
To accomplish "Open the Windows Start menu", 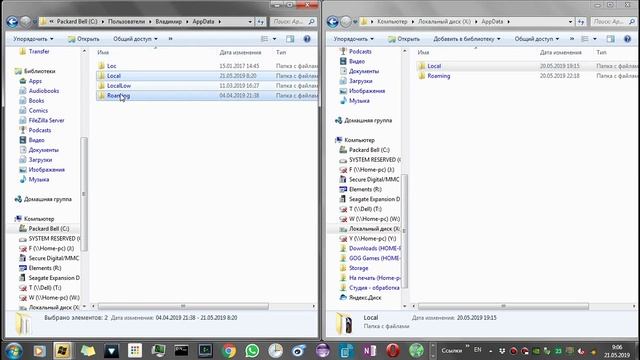I will [x=13, y=351].
